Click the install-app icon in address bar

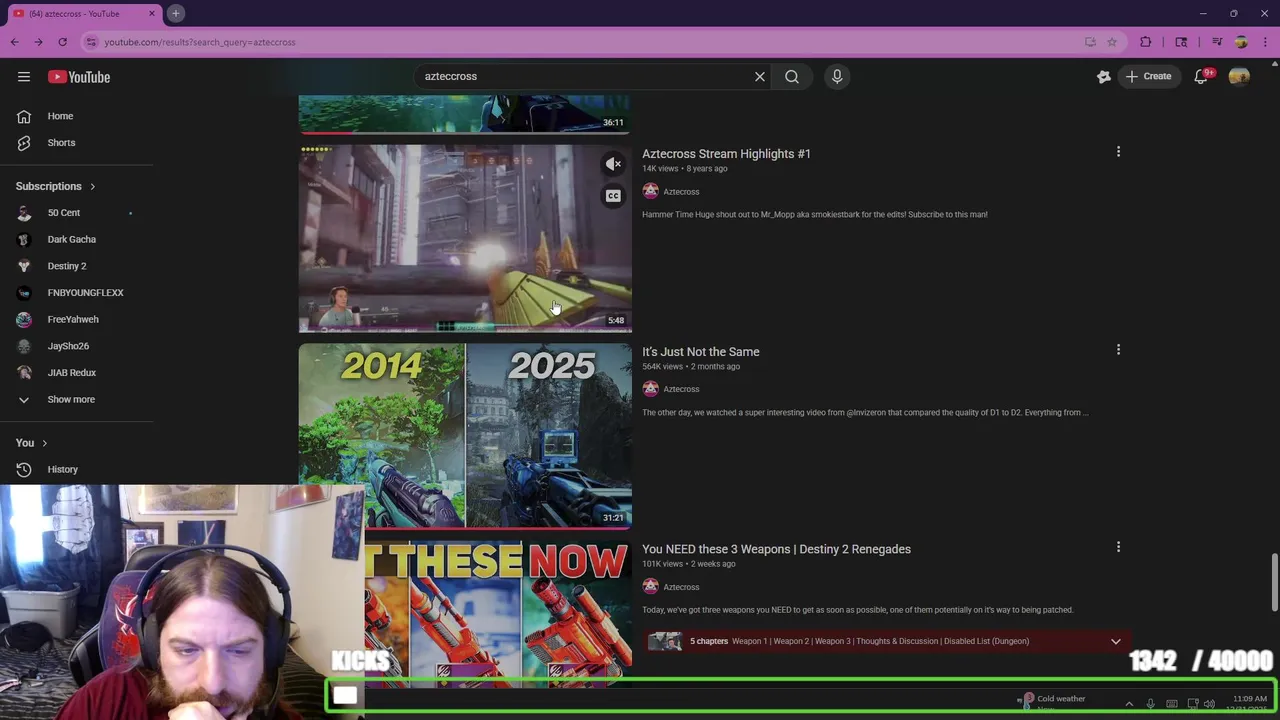[1090, 42]
